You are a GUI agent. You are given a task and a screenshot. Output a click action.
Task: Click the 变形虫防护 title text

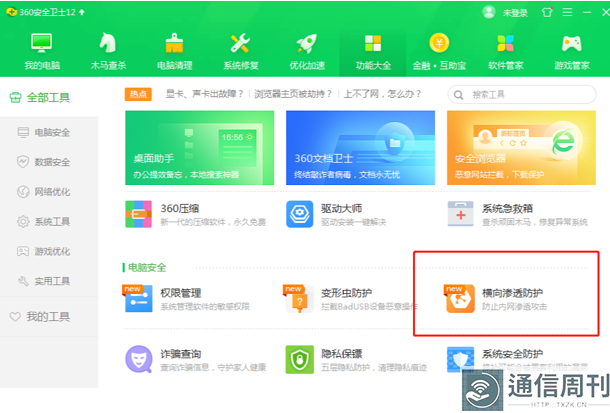pyautogui.click(x=347, y=293)
